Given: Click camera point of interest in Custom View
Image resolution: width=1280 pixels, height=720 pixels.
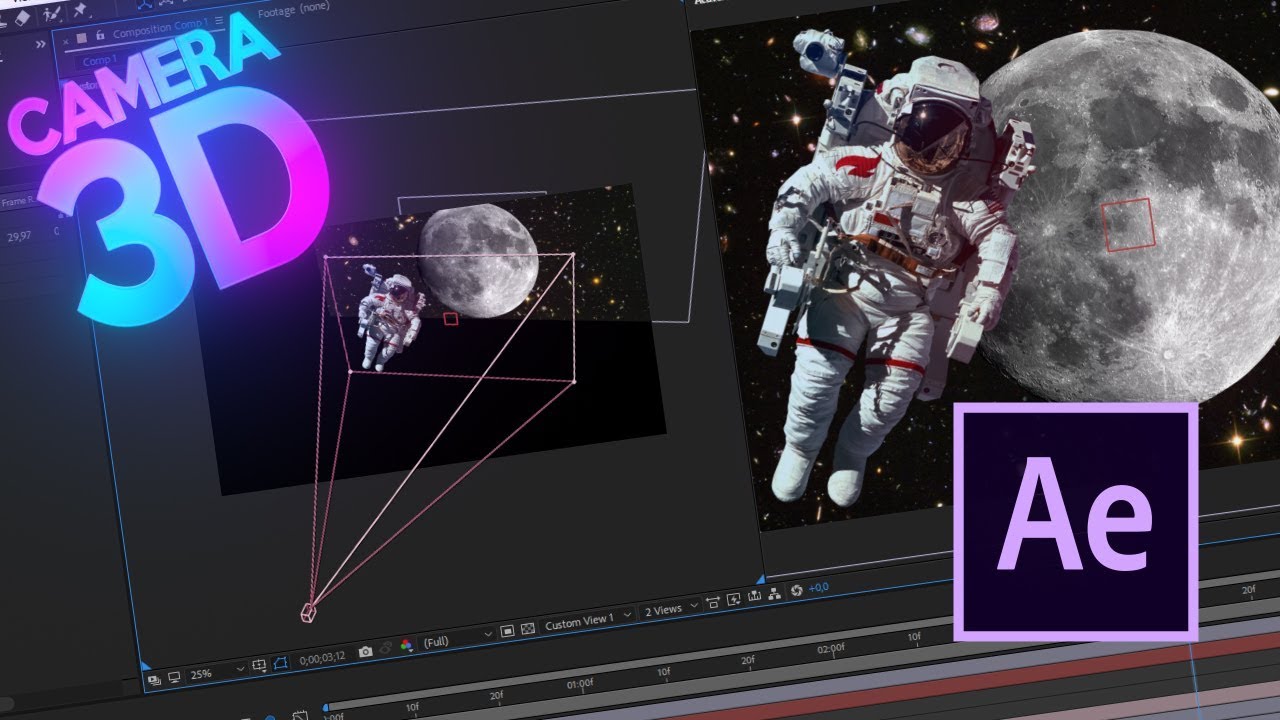Looking at the screenshot, I should (451, 319).
